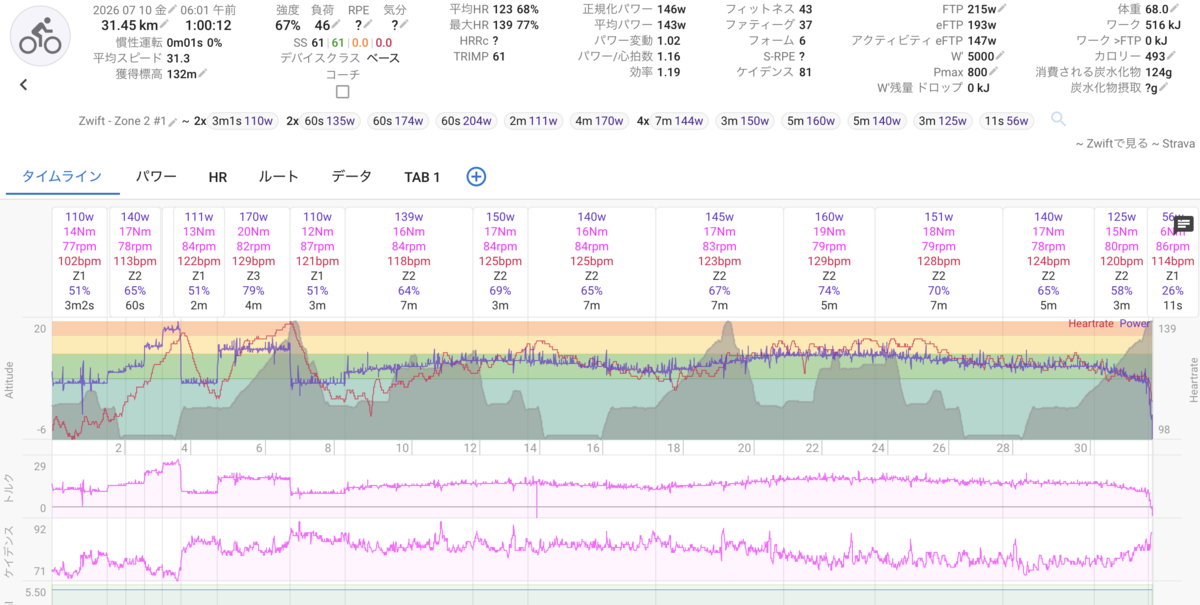Click the 150w 3m interval card
Viewport: 1200px width, 605px height.
click(x=500, y=262)
